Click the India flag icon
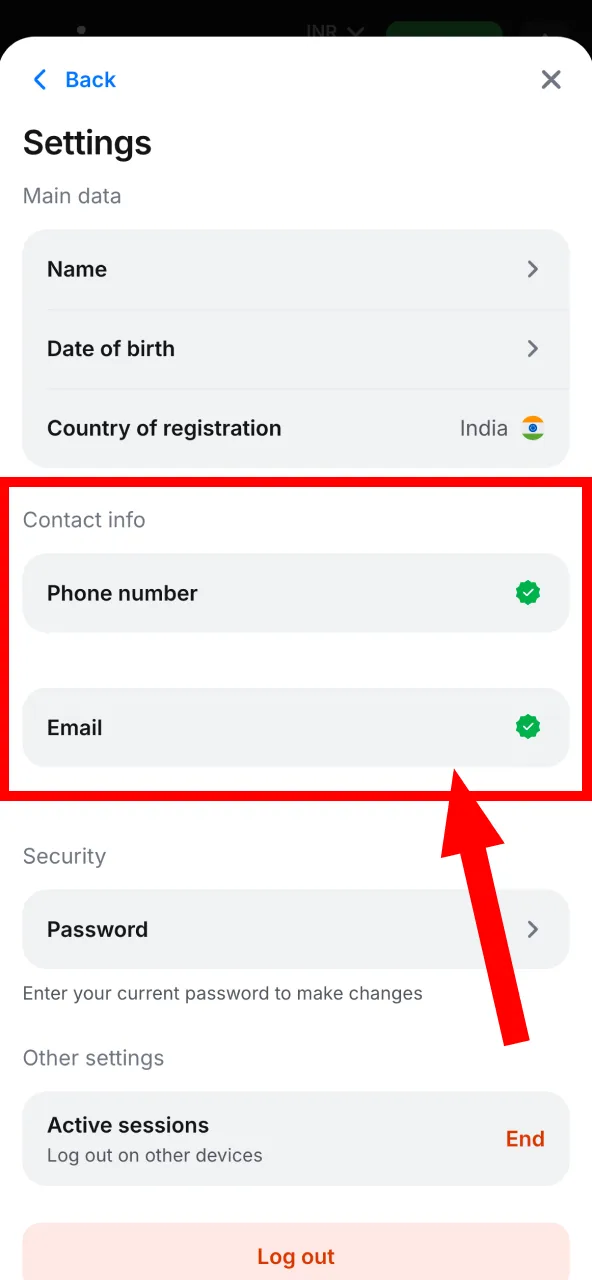 [x=533, y=428]
